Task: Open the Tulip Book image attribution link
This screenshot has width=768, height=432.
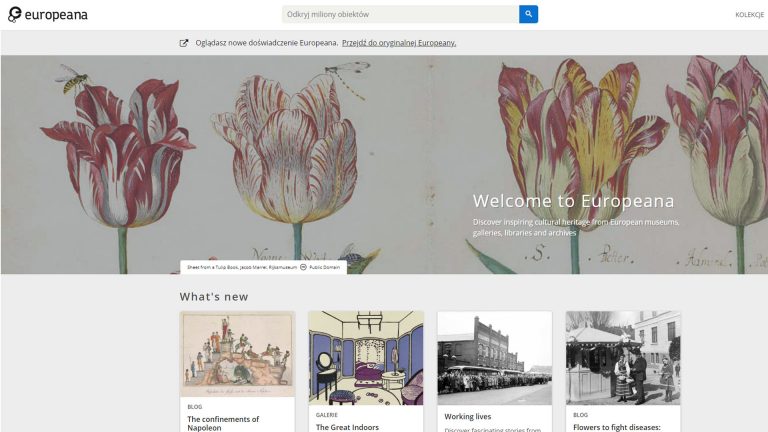Action: (x=241, y=267)
